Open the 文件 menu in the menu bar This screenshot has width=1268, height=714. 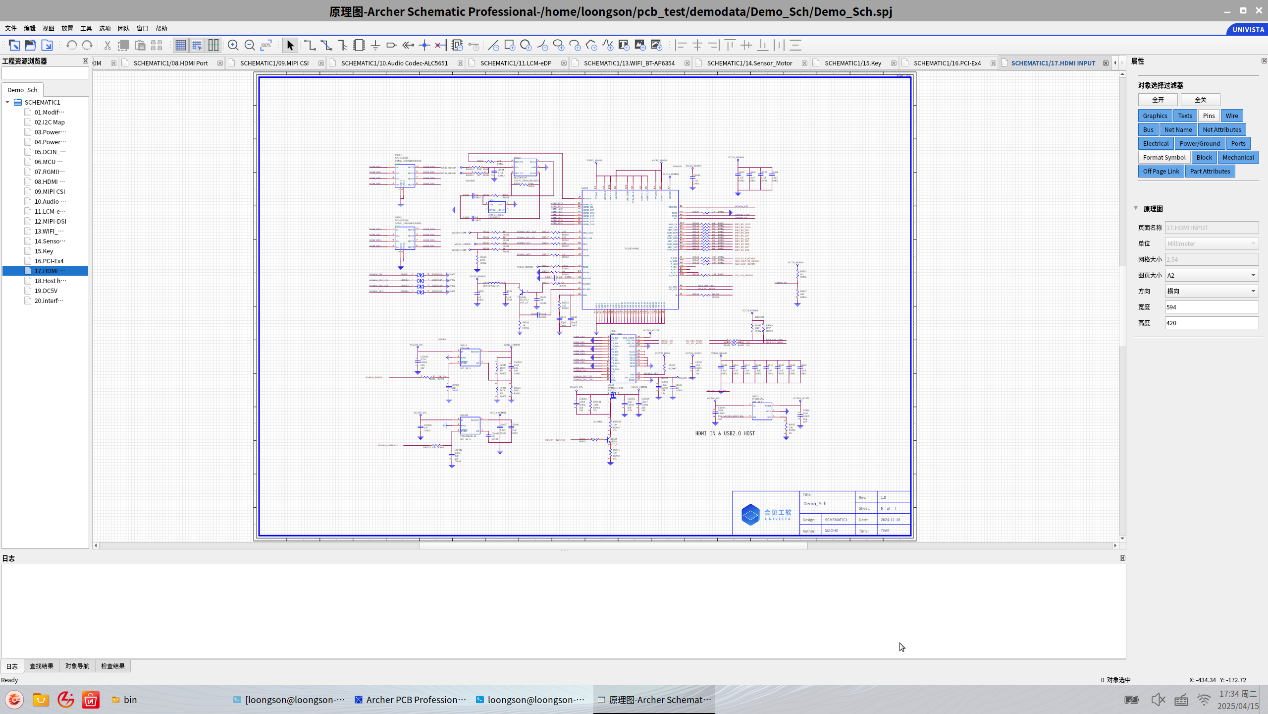(11, 28)
